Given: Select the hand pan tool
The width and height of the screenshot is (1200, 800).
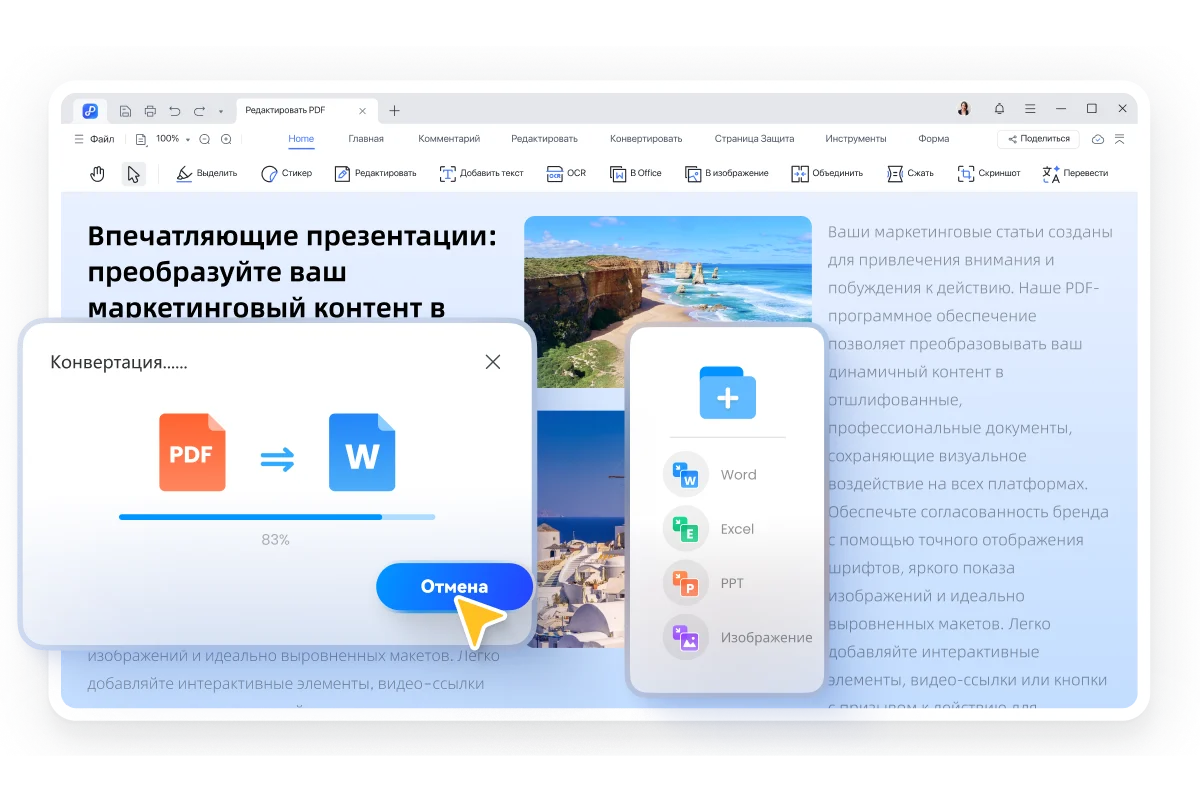Looking at the screenshot, I should click(97, 172).
